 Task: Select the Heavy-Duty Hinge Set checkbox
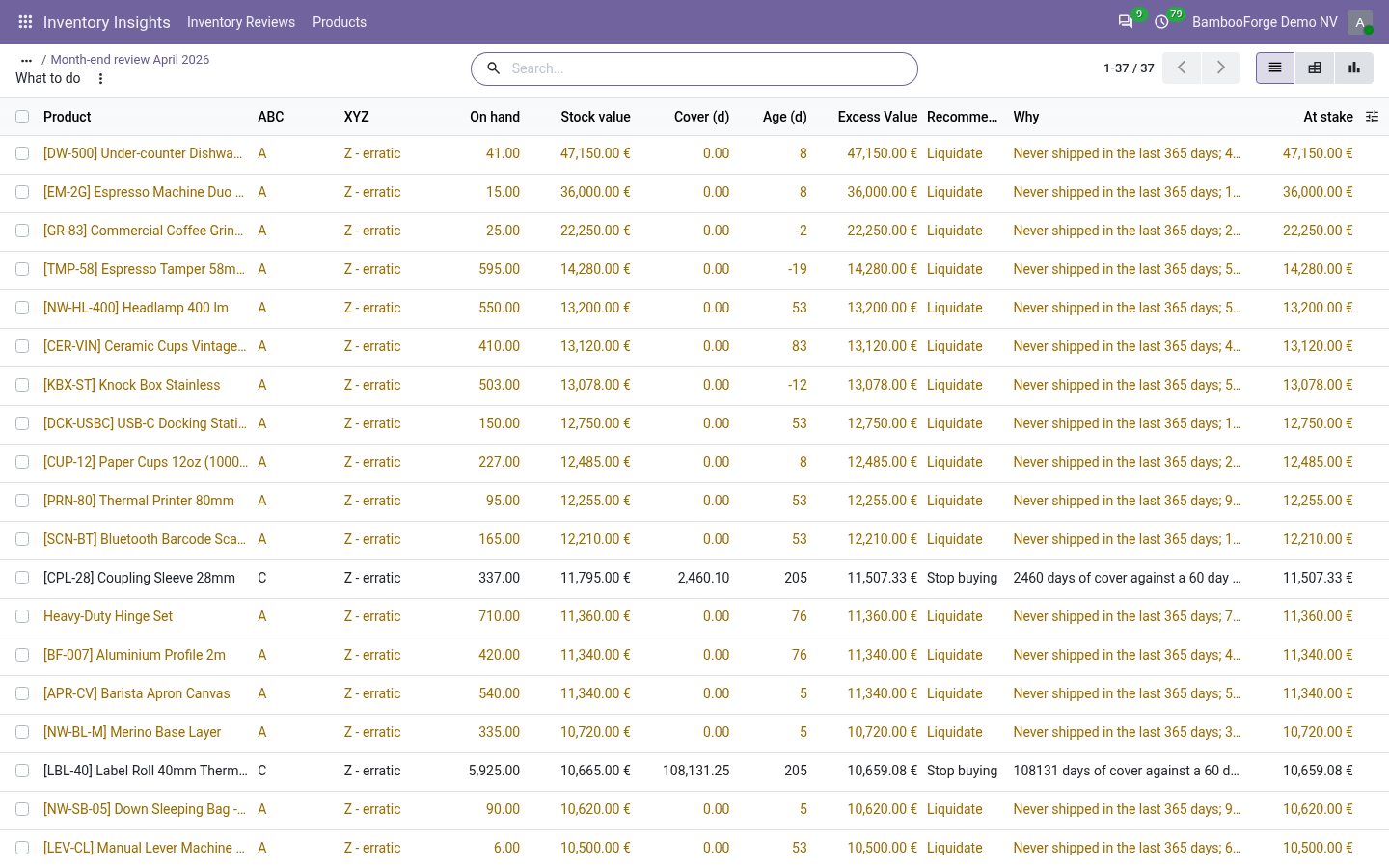pos(22,616)
